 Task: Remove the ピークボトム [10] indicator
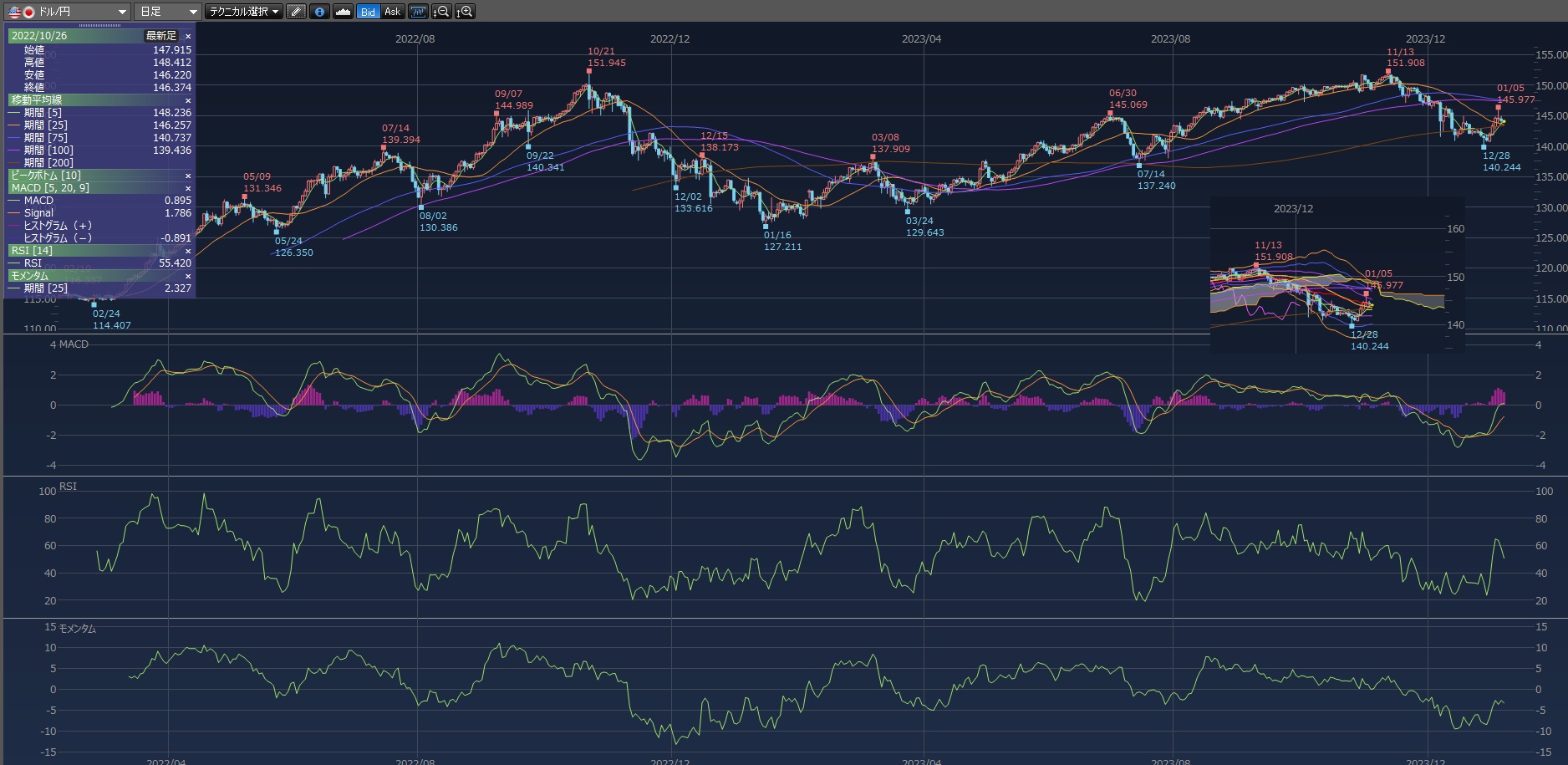(188, 176)
